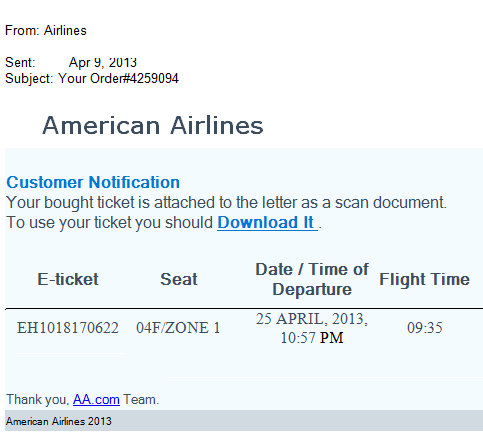Click the 'Your bought ticket is attached' sentence
Viewport: 483px width, 433px height.
[x=226, y=203]
